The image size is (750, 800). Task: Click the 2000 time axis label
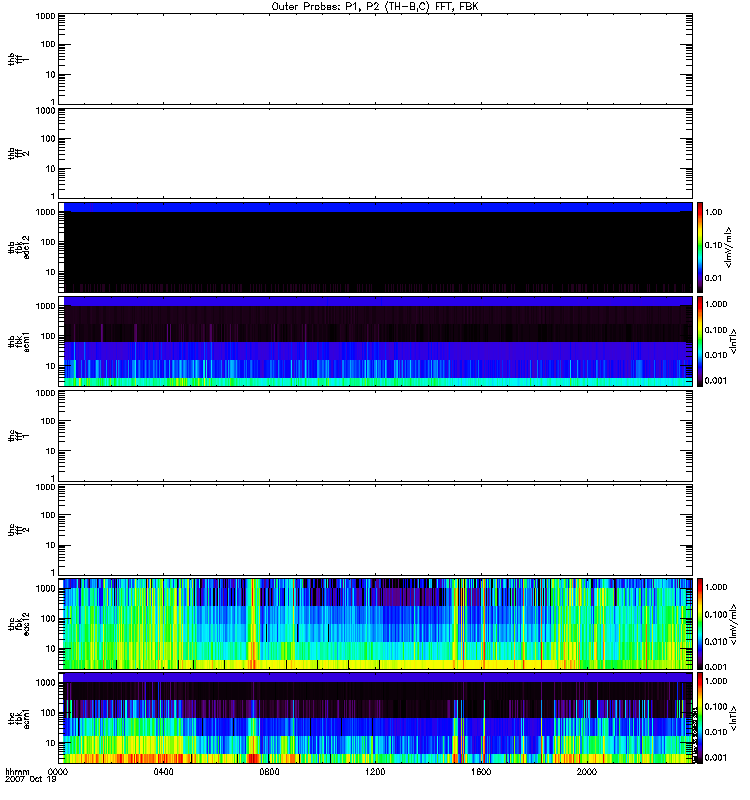(x=587, y=772)
